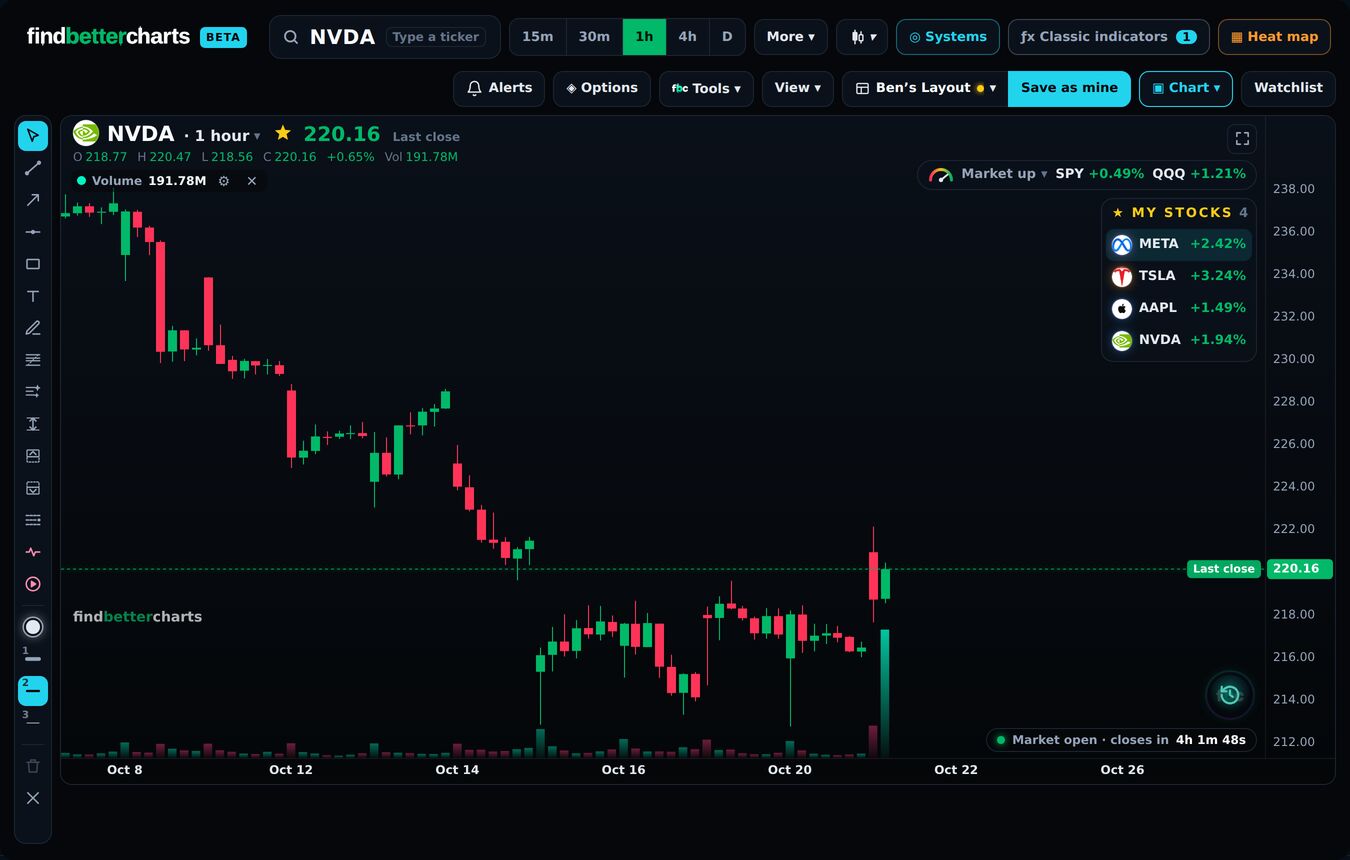This screenshot has width=1350, height=860.
Task: Open the More timeframes dropdown
Action: pyautogui.click(x=790, y=37)
